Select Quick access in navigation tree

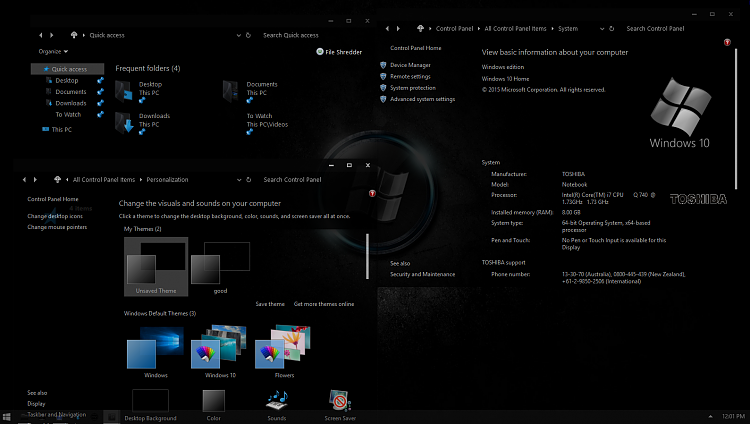[x=67, y=69]
